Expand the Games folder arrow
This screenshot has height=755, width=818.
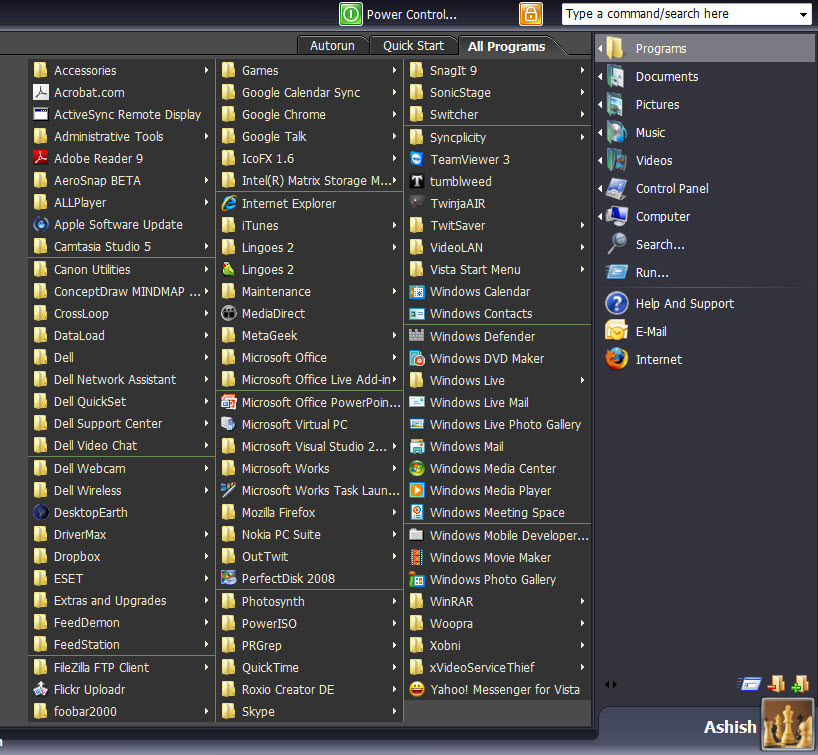point(394,70)
